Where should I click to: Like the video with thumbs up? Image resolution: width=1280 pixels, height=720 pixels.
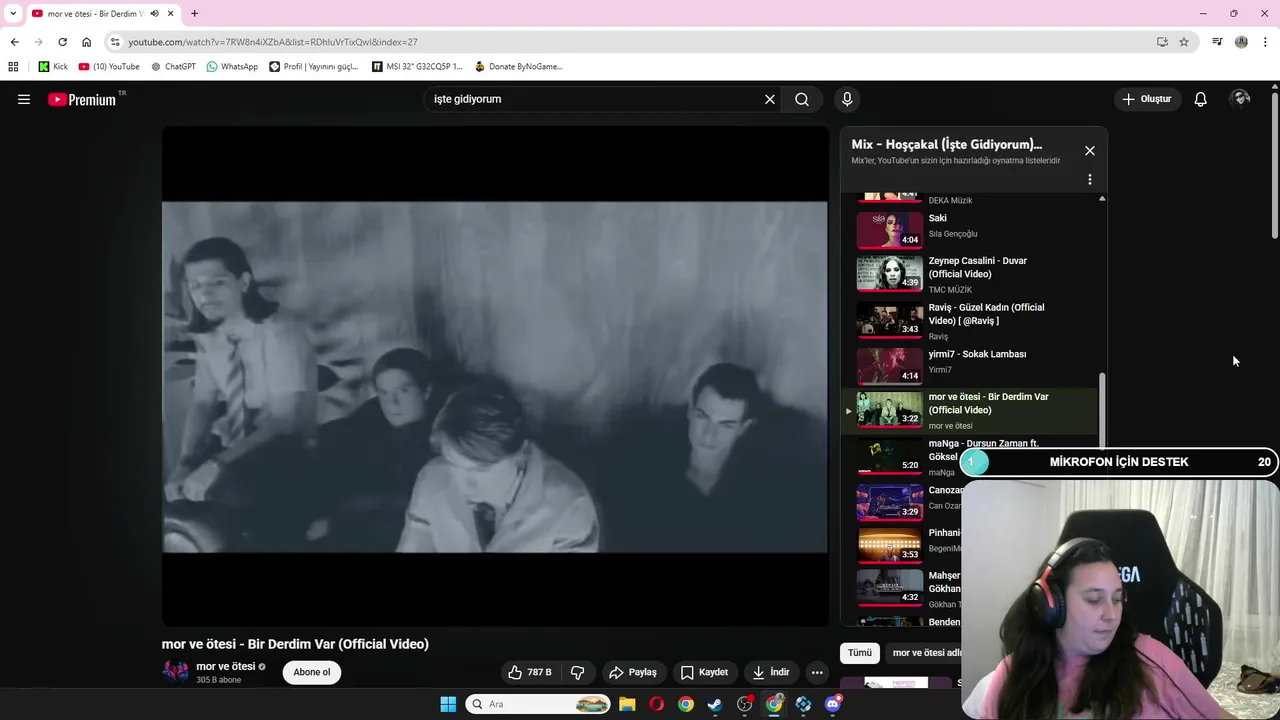530,672
